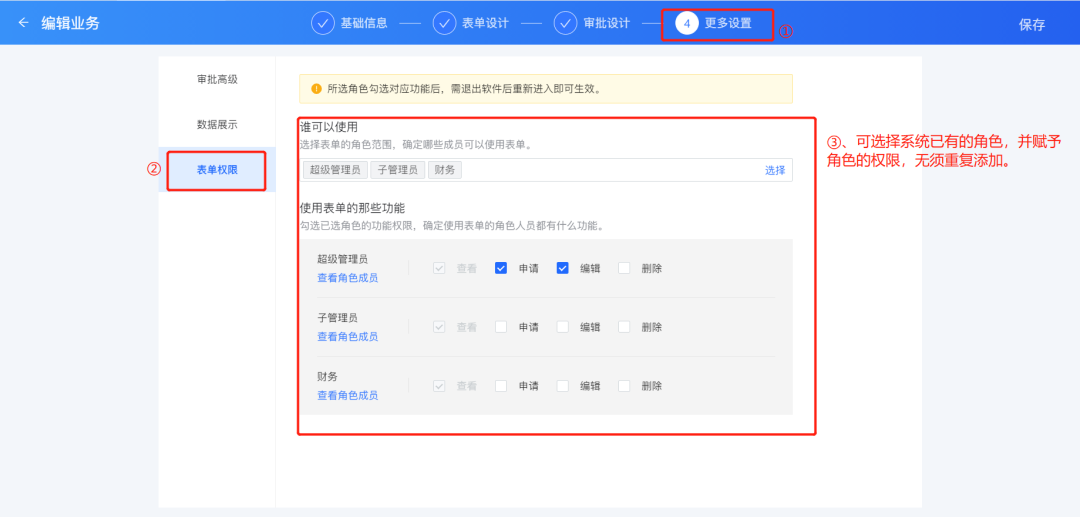The image size is (1080, 517).
Task: Click the 财务 tag in role field
Action: point(445,170)
